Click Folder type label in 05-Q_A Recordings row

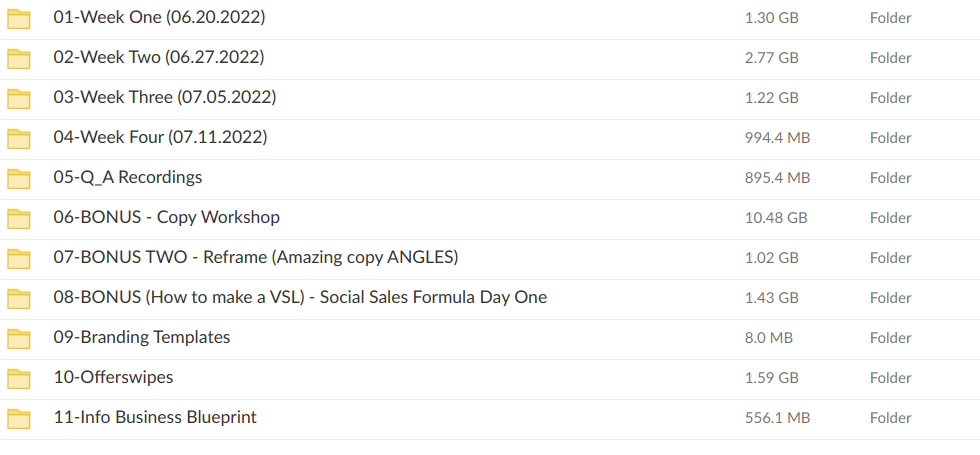pos(890,178)
